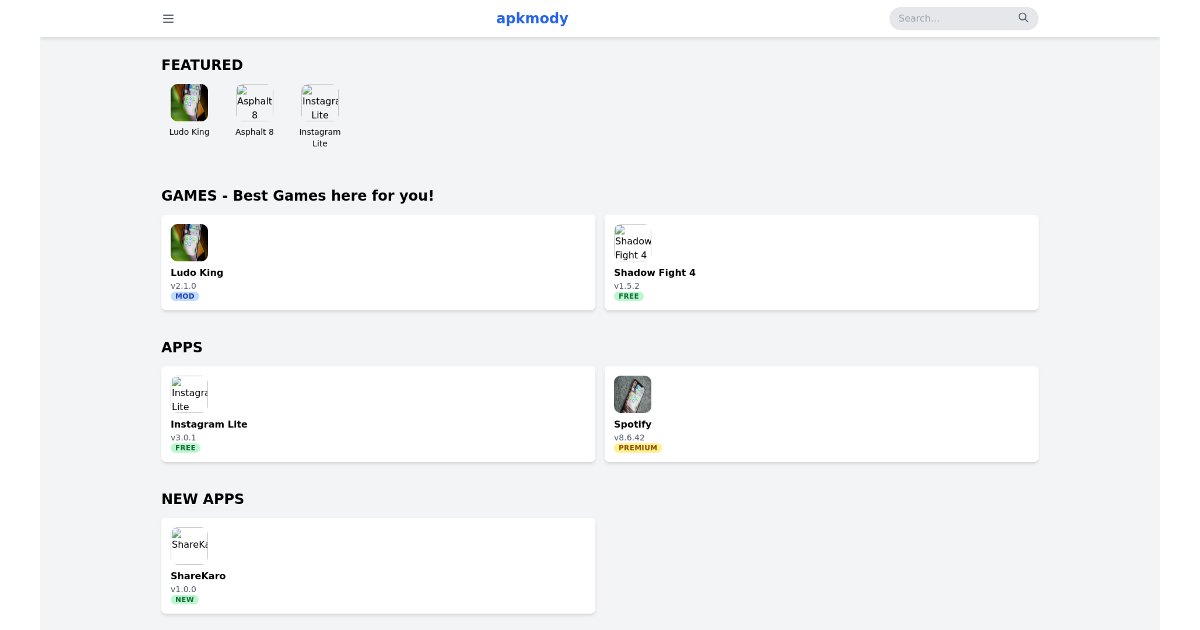Click the Spotify app icon
This screenshot has height=630, width=1200.
(x=632, y=394)
